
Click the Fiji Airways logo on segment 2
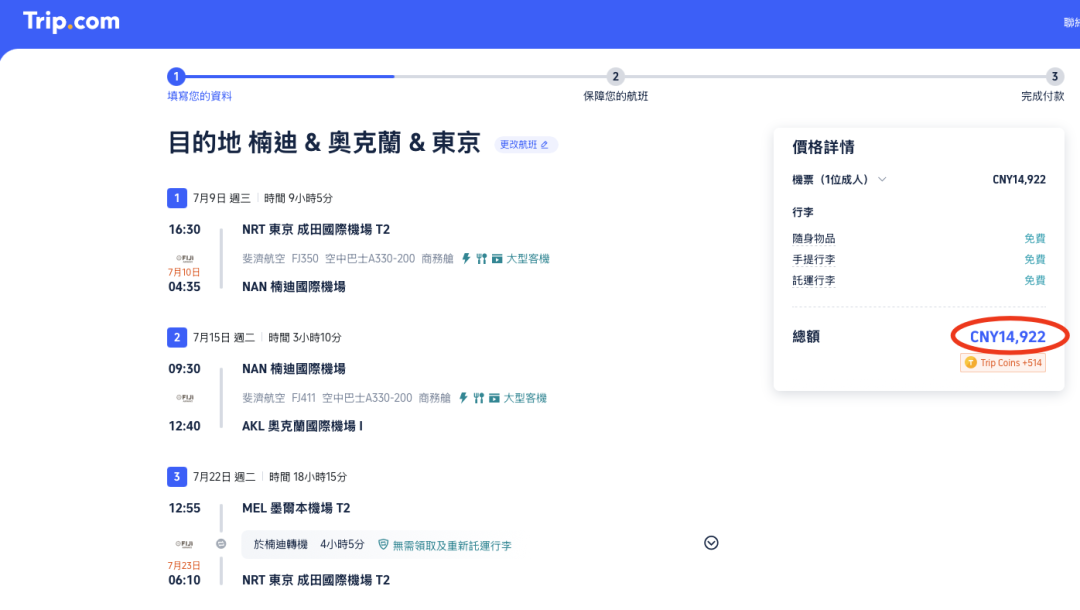click(185, 397)
